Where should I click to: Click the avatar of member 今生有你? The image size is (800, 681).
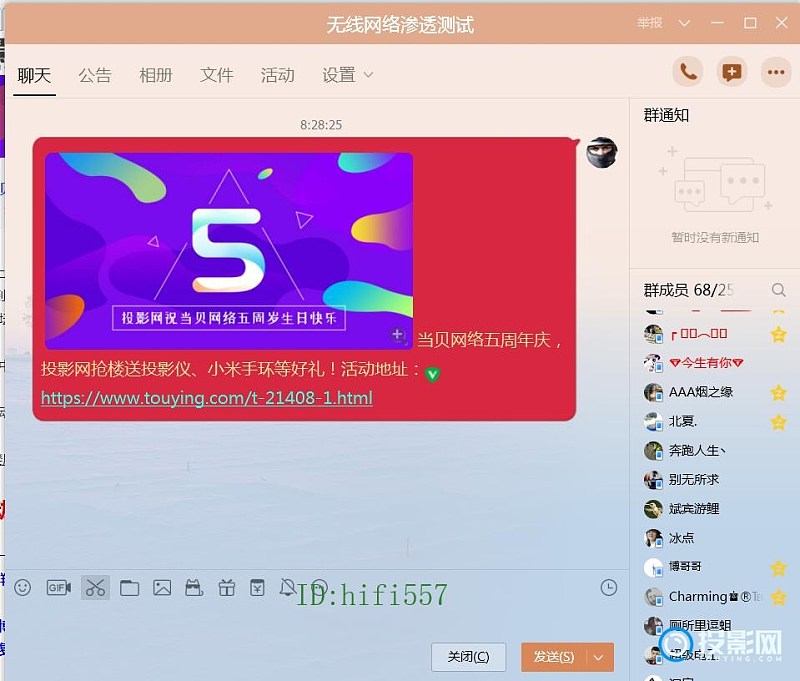[x=654, y=363]
